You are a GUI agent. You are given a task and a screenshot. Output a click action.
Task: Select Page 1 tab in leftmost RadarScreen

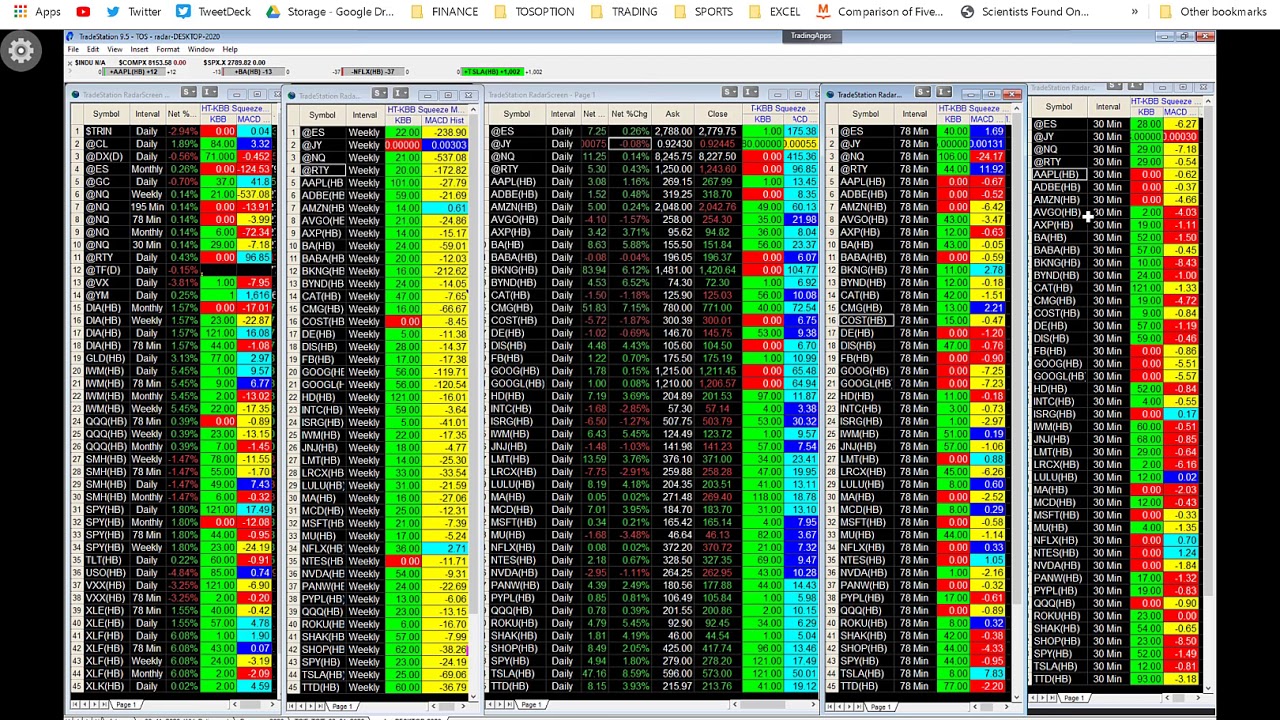coord(125,705)
